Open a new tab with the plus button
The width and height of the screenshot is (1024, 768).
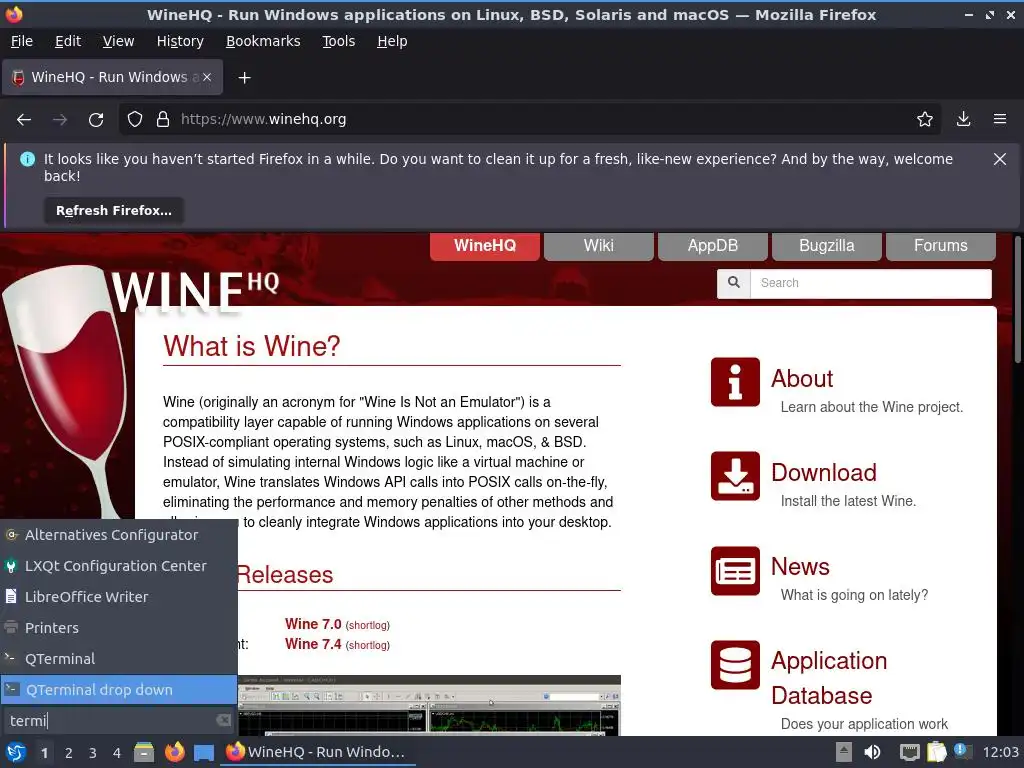pyautogui.click(x=244, y=78)
